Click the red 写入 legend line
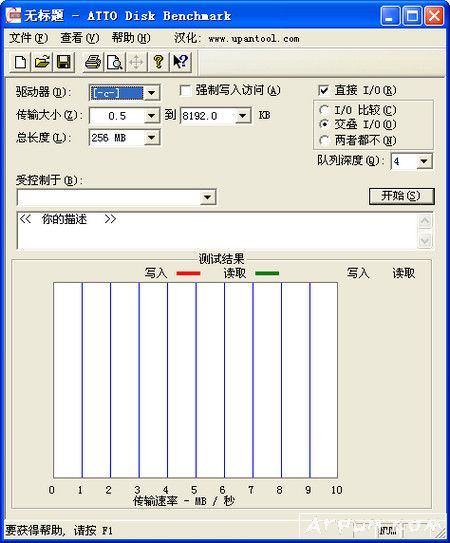The height and width of the screenshot is (543, 450). coord(188,274)
